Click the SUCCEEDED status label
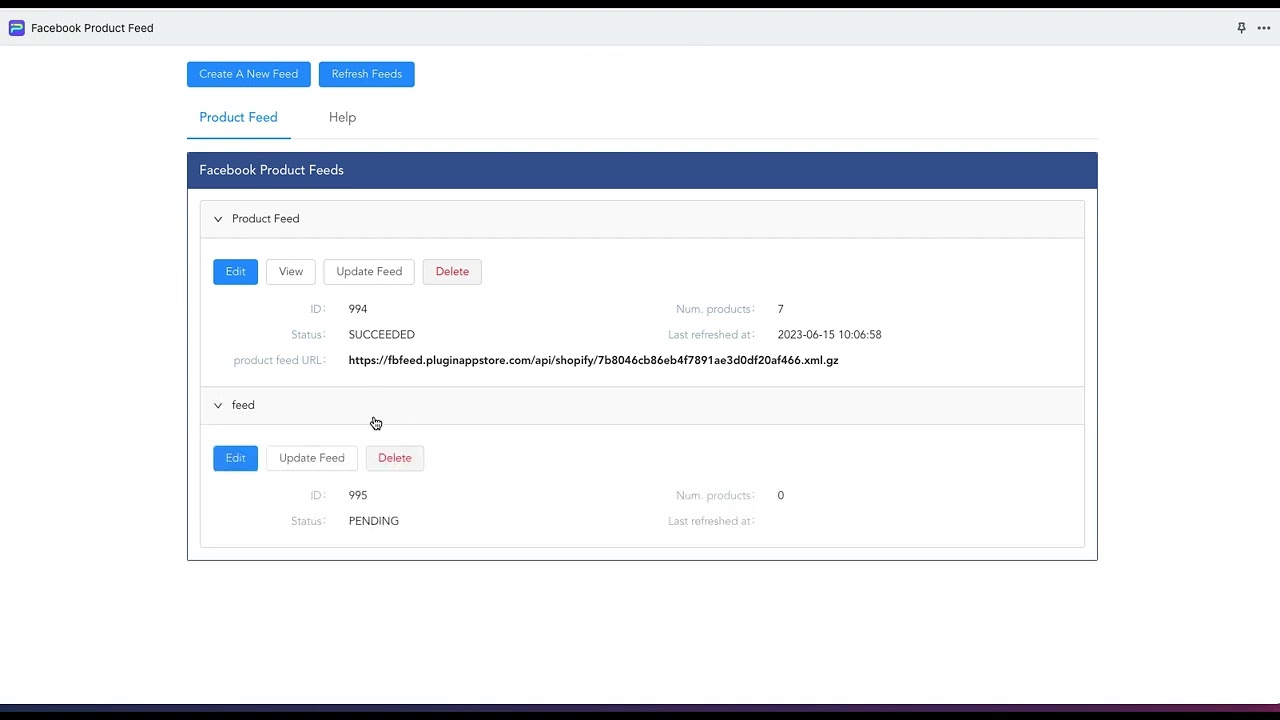 (381, 334)
